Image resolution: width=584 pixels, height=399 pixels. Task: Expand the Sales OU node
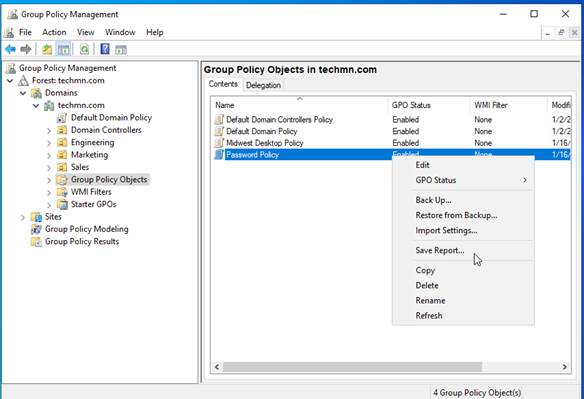pyautogui.click(x=49, y=167)
